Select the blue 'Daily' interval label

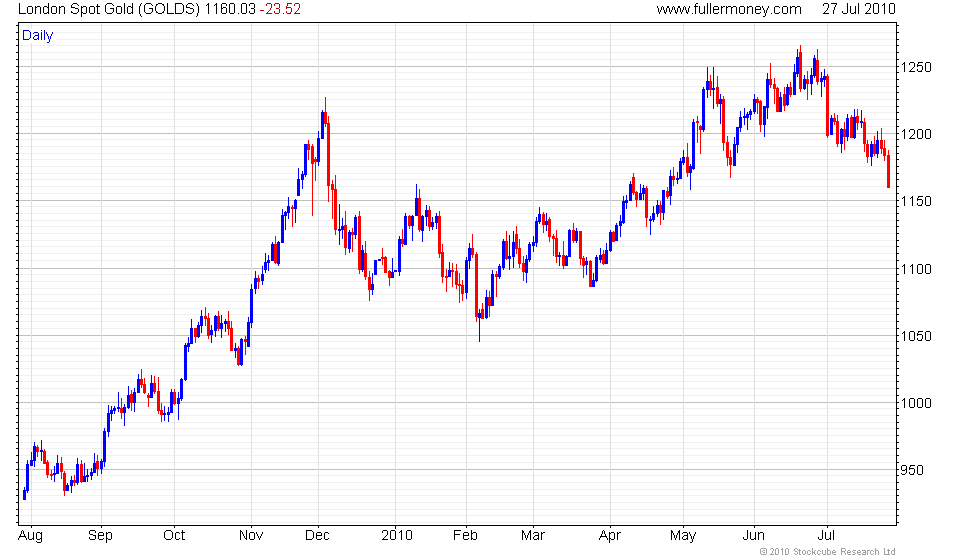pos(38,36)
